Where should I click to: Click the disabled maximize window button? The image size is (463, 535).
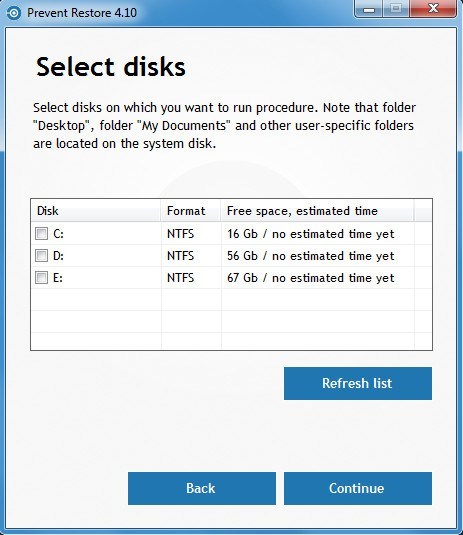tap(395, 9)
